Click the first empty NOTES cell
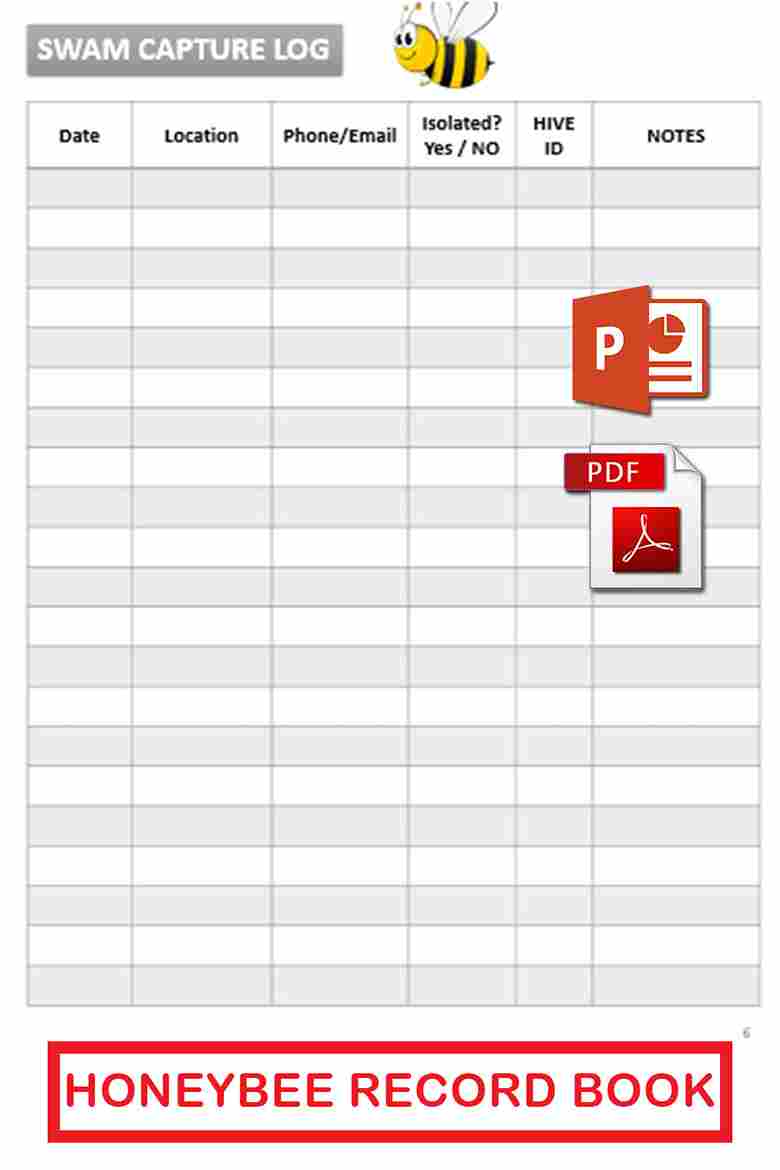The width and height of the screenshot is (780, 1170). (x=676, y=188)
